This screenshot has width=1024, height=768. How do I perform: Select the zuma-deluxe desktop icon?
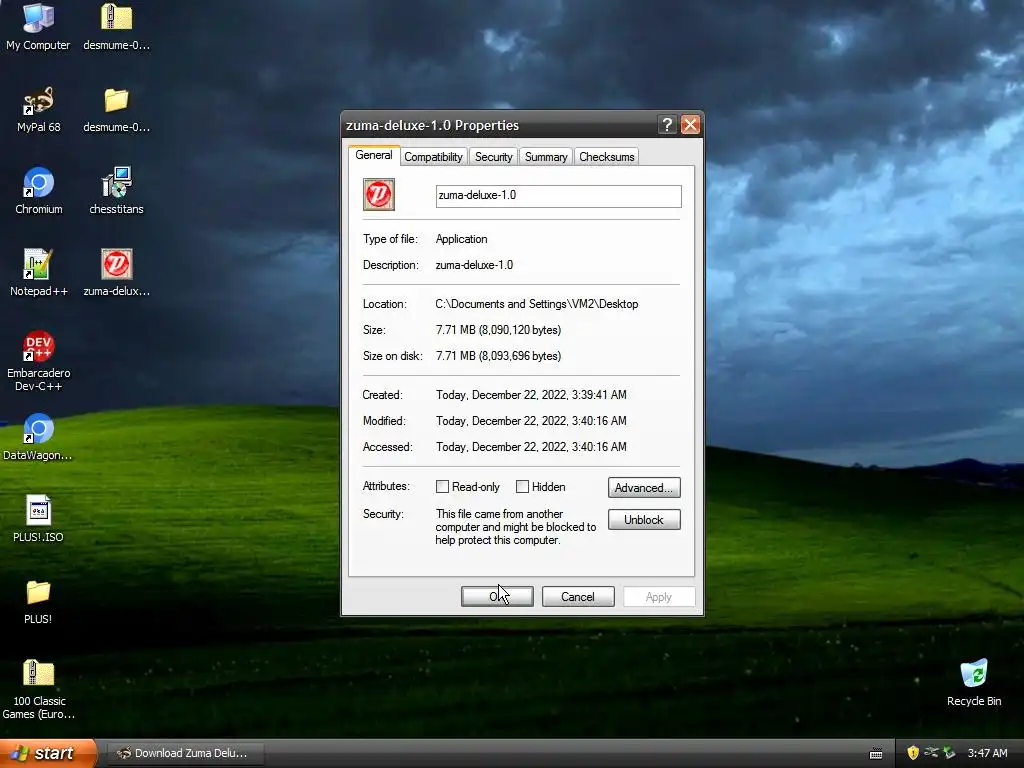coord(116,274)
